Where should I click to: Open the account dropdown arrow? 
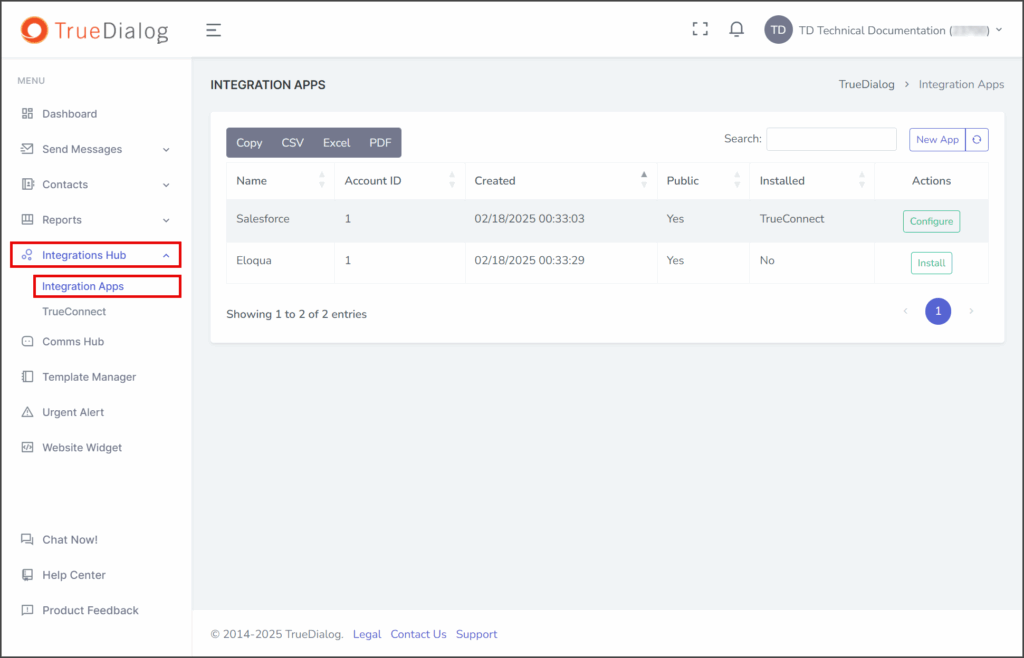[999, 30]
